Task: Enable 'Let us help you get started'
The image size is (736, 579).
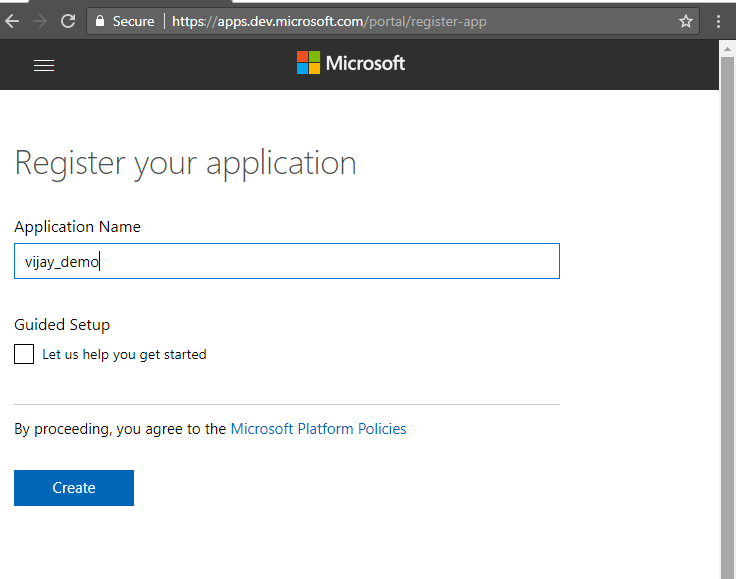Action: pos(24,354)
